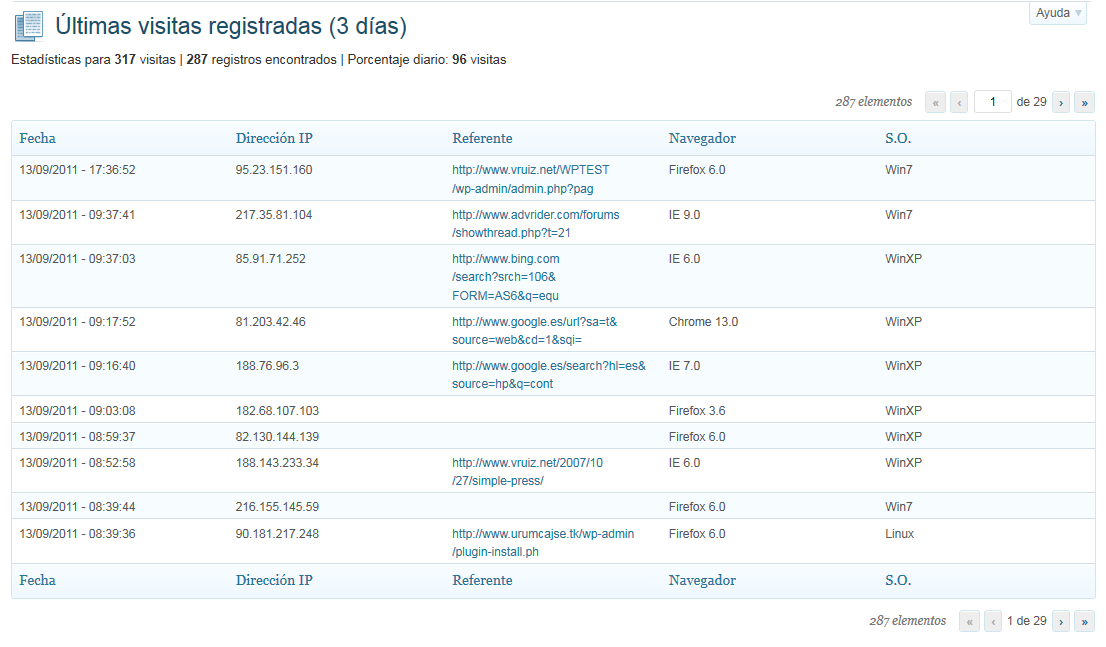
Task: Click the Últimas visitas registradas heading
Action: 231,26
